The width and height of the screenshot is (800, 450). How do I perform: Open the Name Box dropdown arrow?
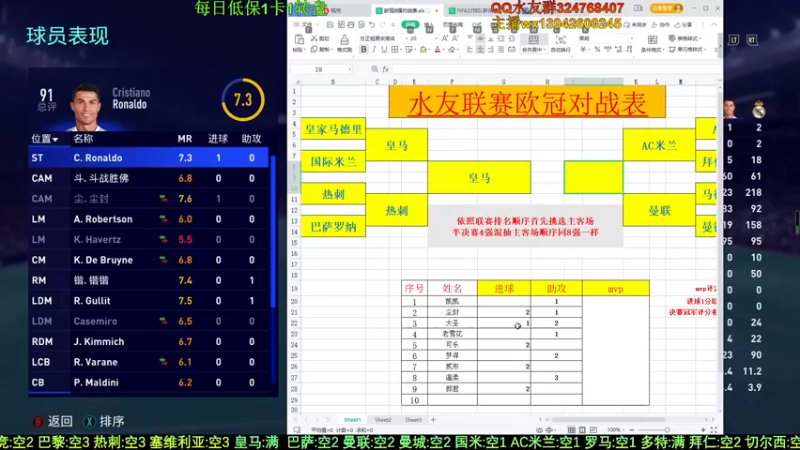point(350,69)
